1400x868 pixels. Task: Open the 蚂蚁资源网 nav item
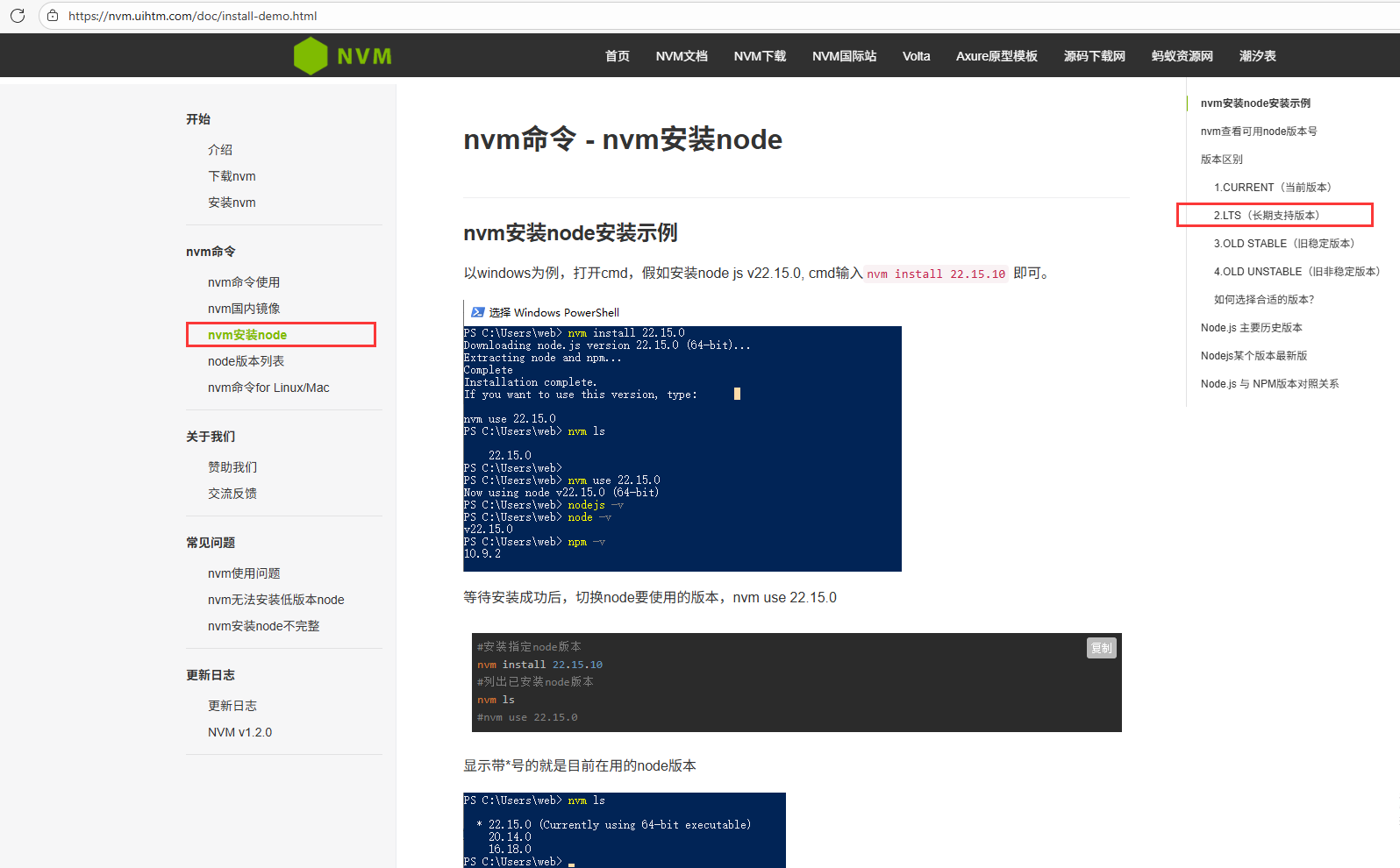[1182, 56]
